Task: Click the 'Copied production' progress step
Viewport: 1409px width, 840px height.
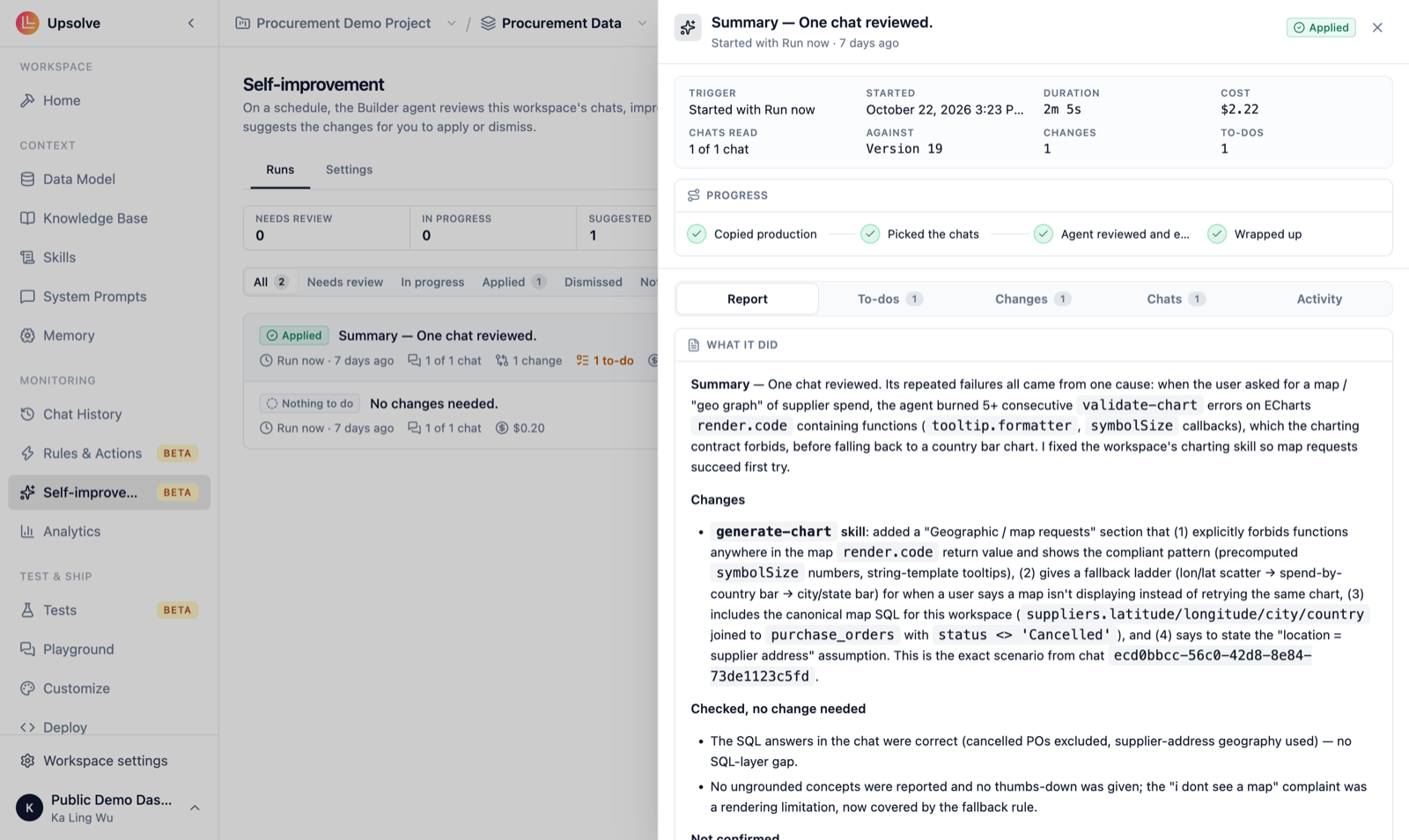Action: [x=752, y=234]
